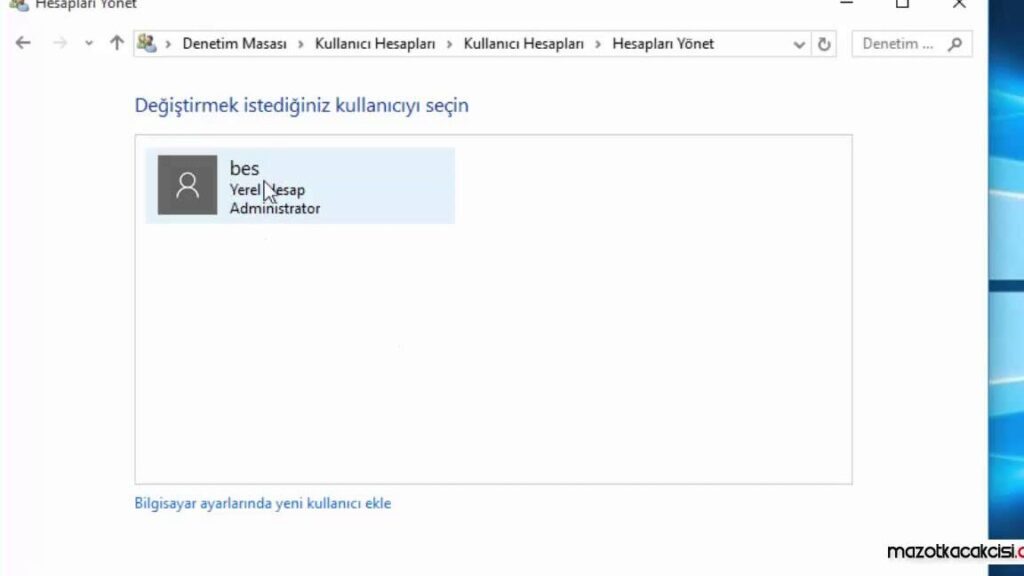Click the search magnifier icon

(955, 44)
